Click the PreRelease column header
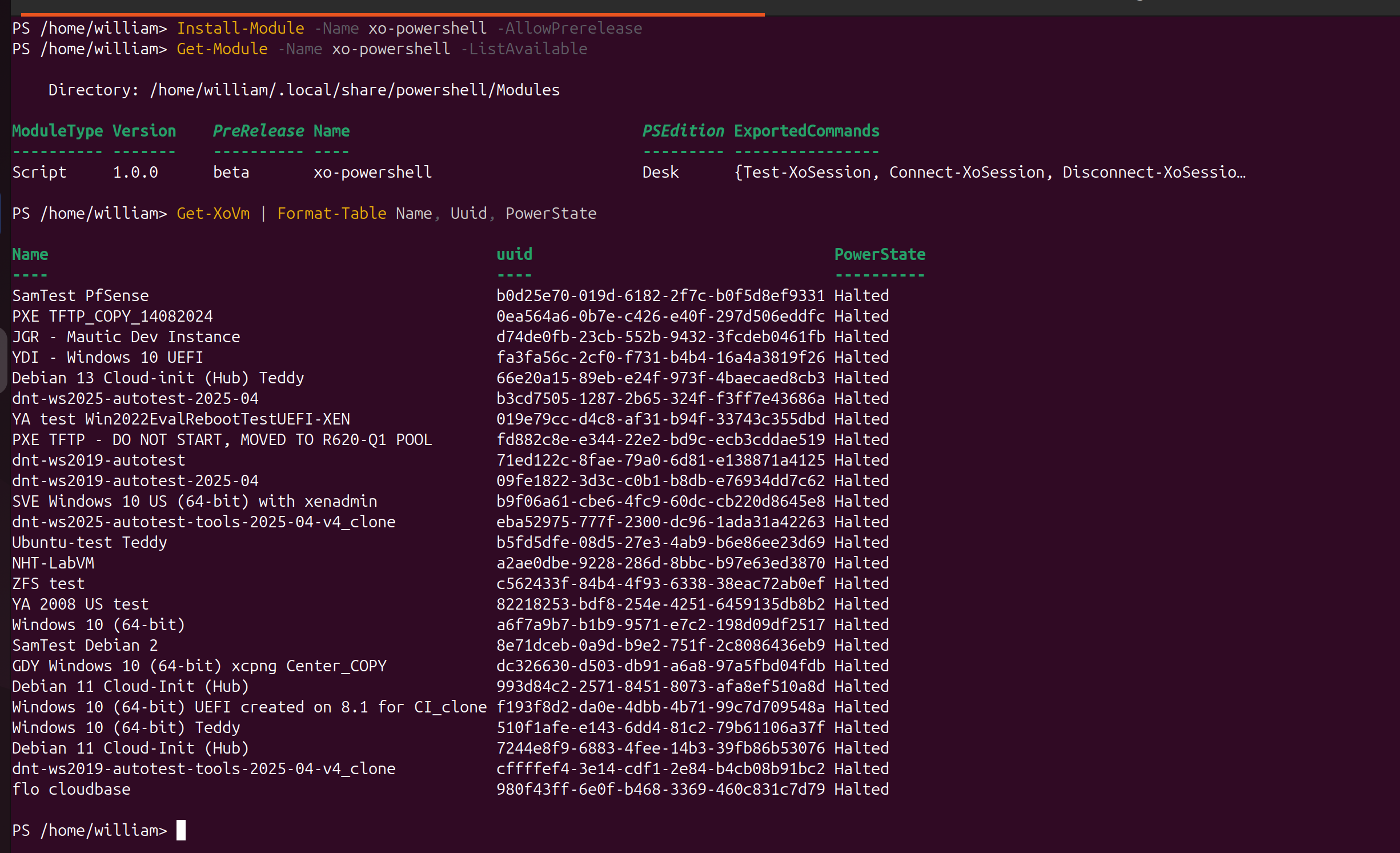 (258, 131)
